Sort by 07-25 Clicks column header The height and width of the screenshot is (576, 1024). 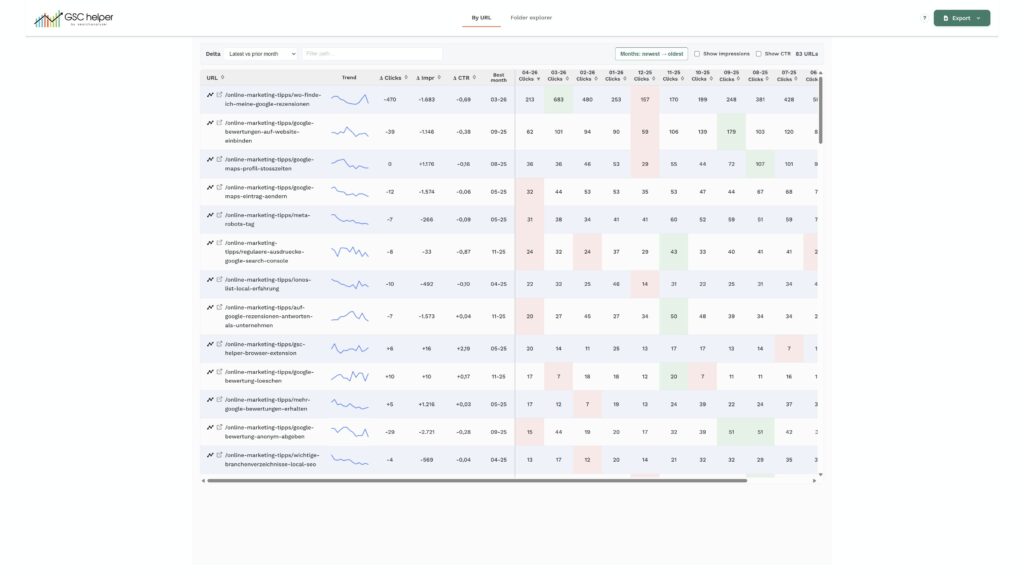788,76
